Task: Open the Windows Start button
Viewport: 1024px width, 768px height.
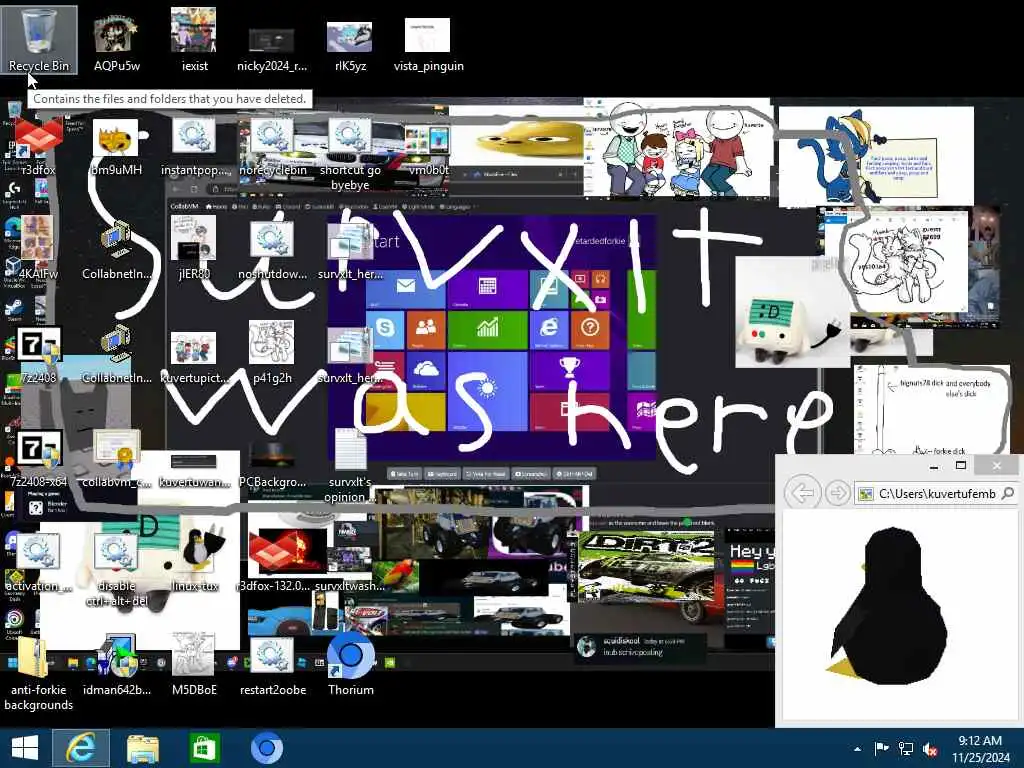Action: (24, 748)
